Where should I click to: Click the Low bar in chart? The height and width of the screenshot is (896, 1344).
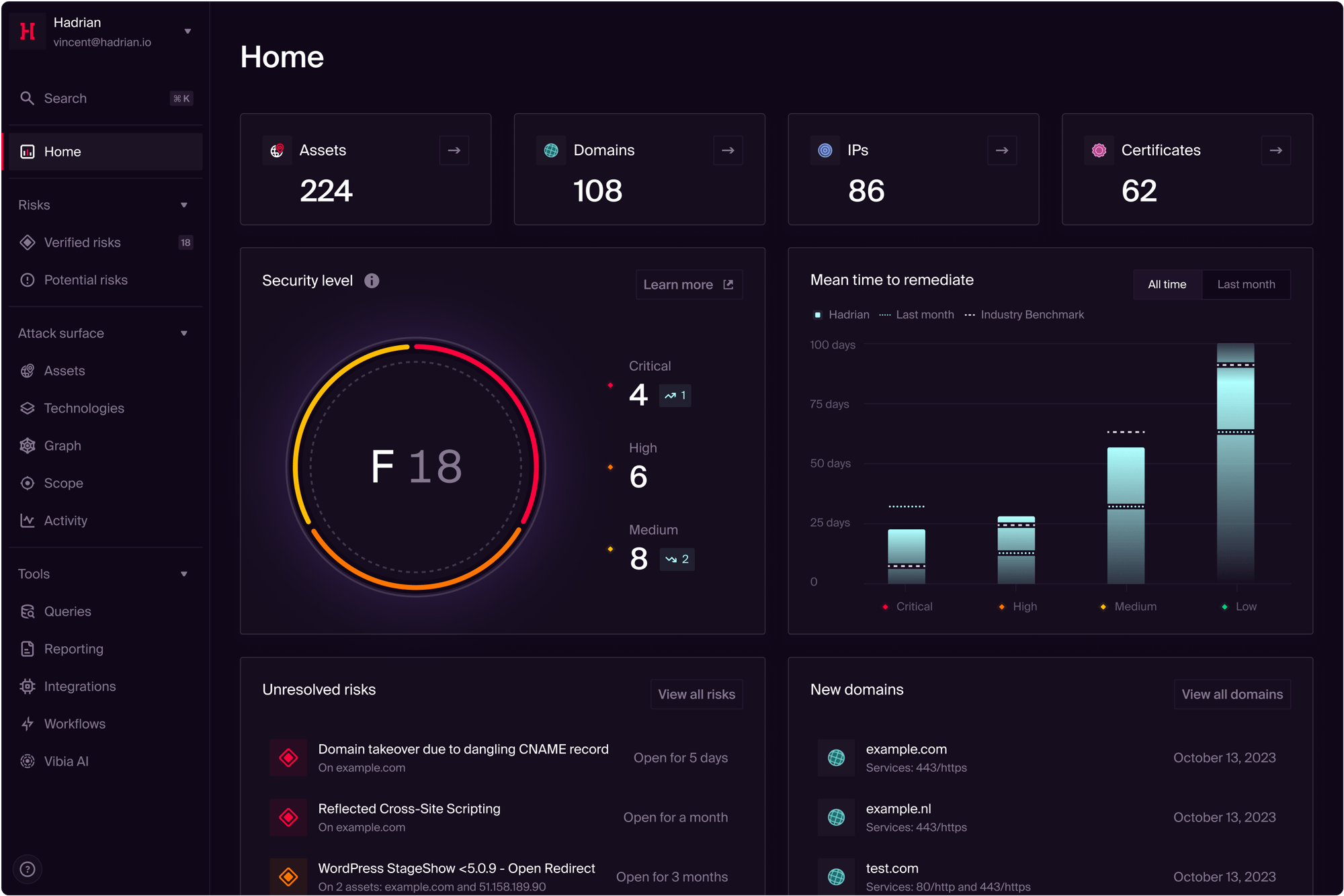click(x=1236, y=463)
